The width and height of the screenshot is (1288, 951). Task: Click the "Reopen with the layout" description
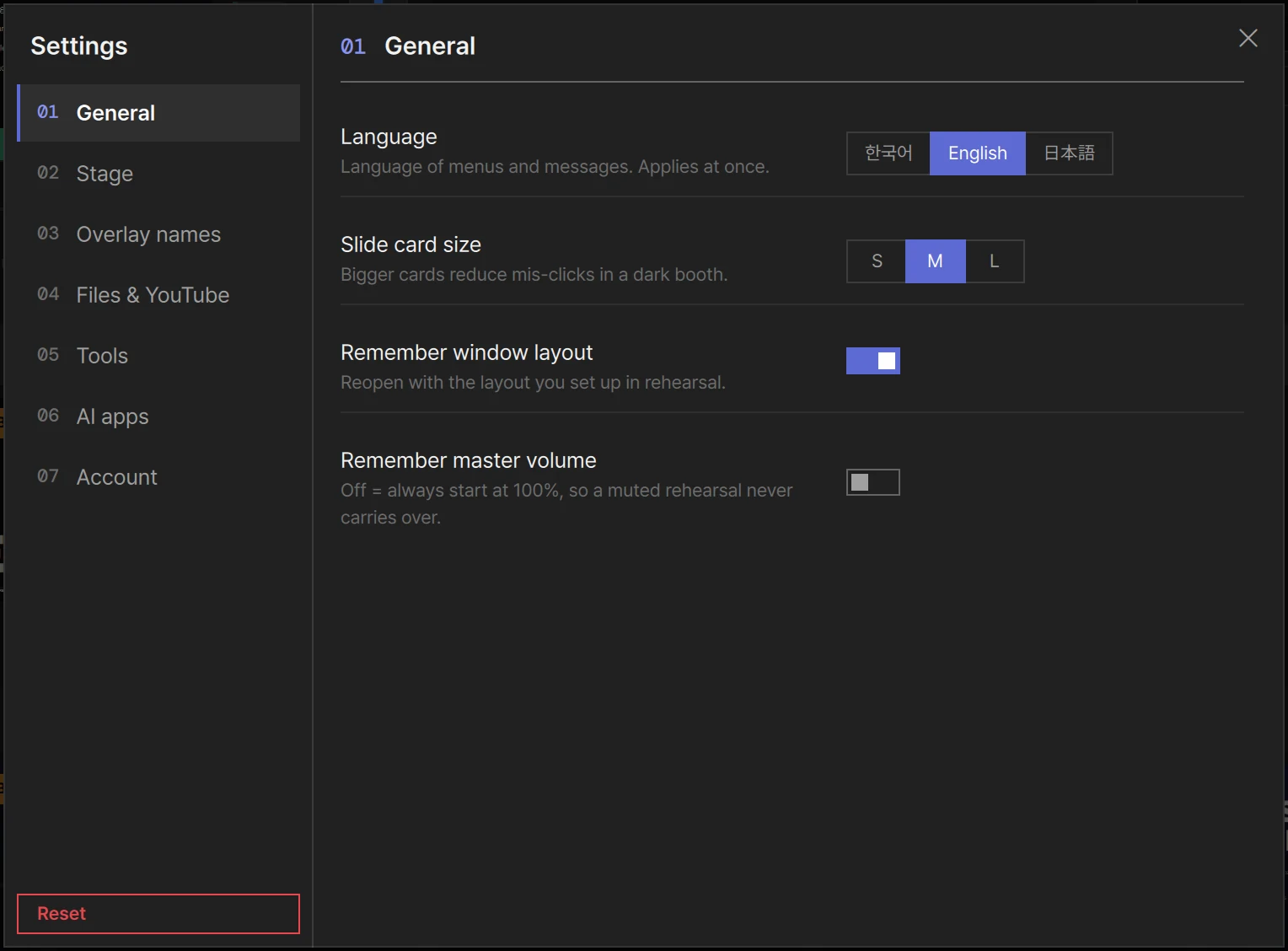coord(533,383)
